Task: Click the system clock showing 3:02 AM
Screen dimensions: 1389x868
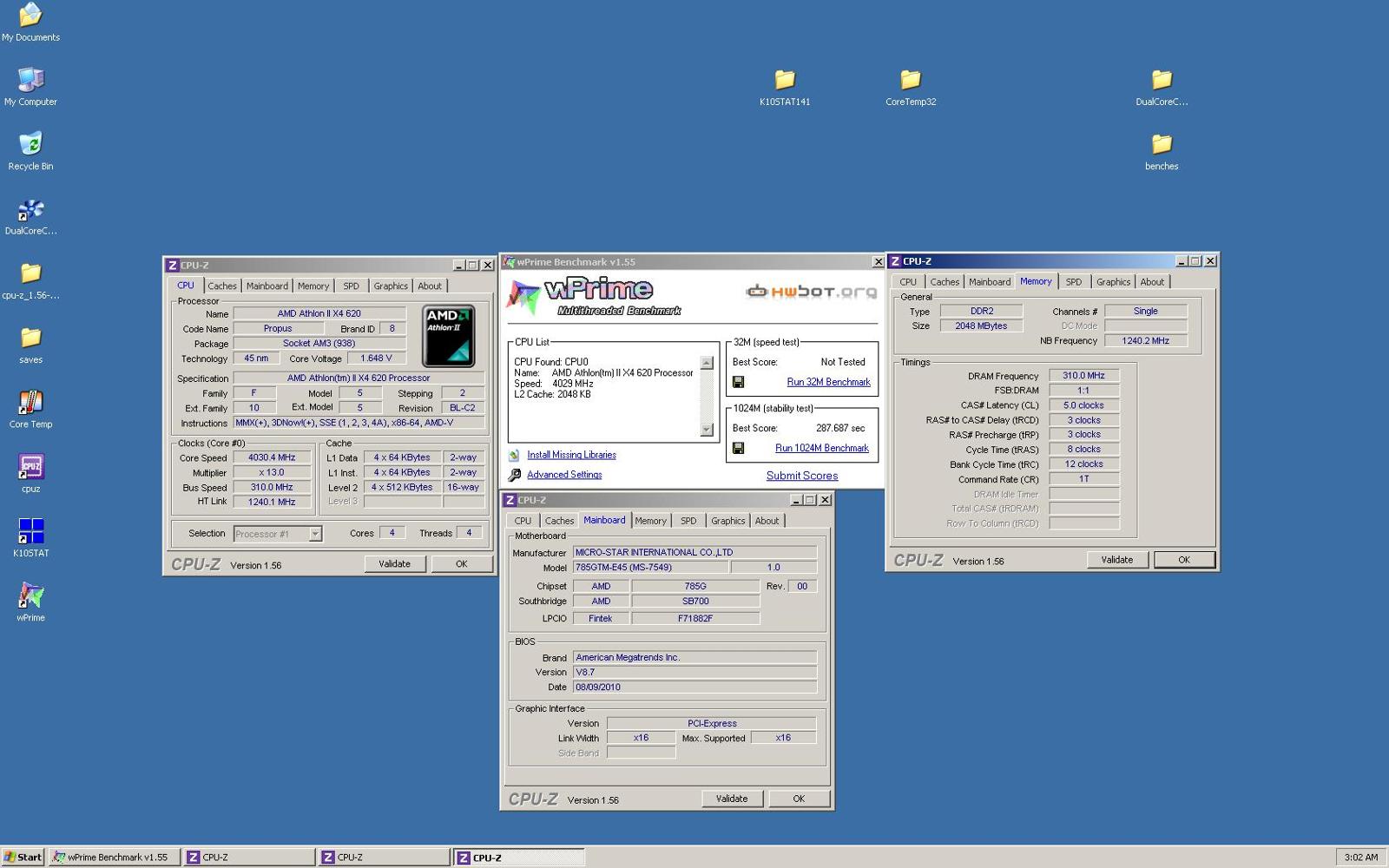Action: (x=1360, y=857)
